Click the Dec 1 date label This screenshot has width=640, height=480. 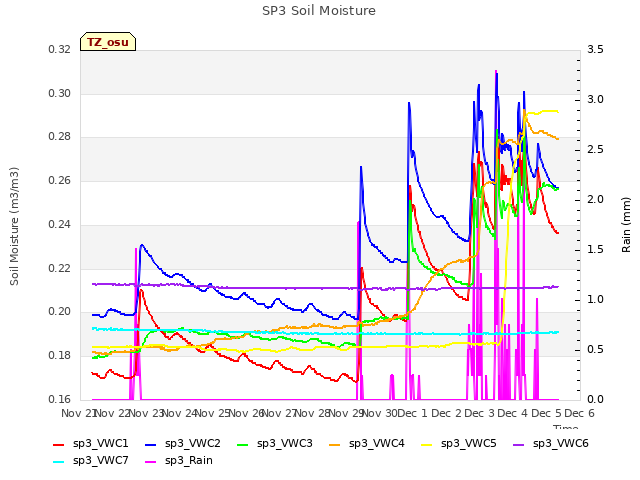tap(412, 413)
